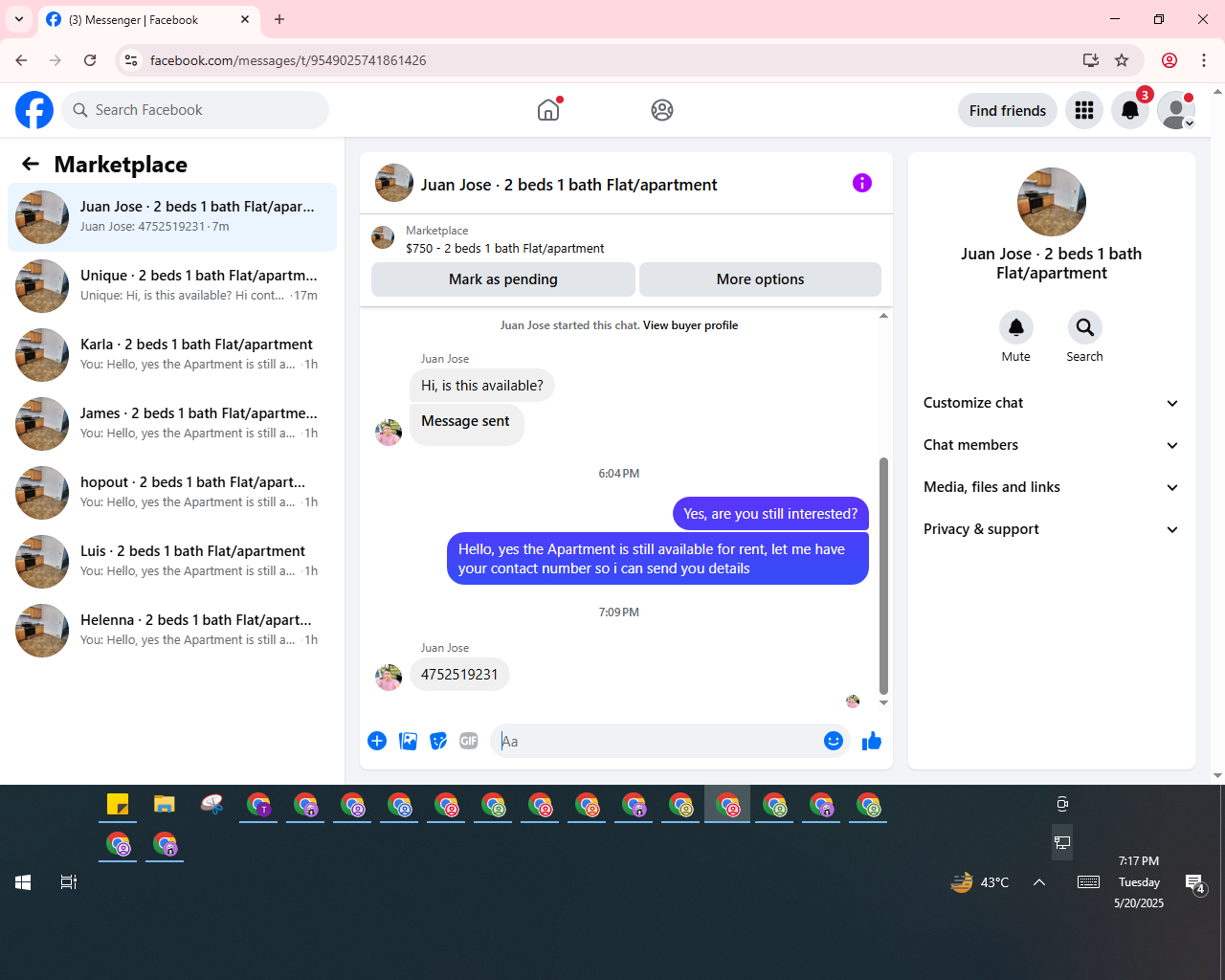The height and width of the screenshot is (980, 1225).
Task: Open the Action Center notifications icon
Action: pyautogui.click(x=1194, y=883)
